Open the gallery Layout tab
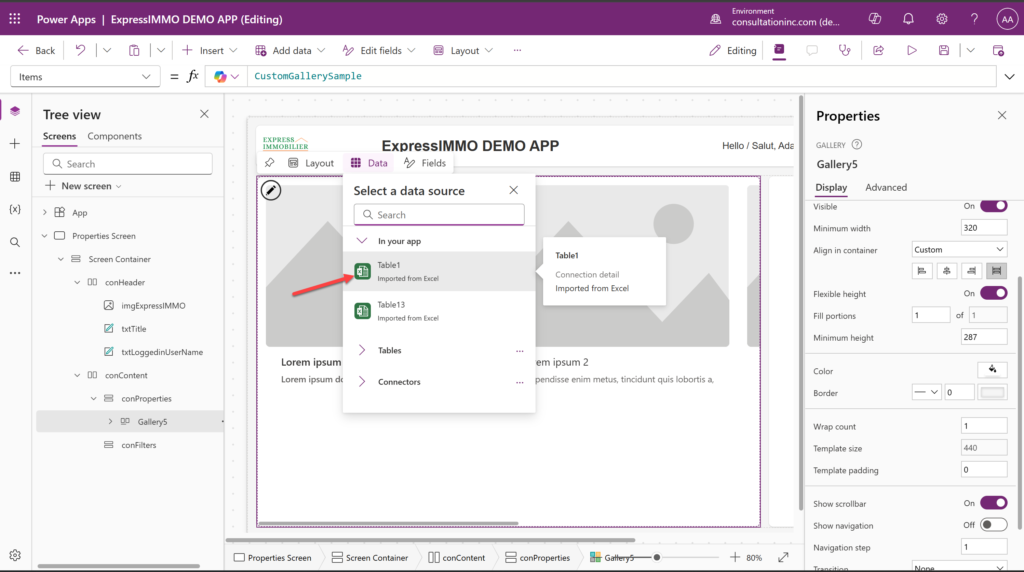The width and height of the screenshot is (1024, 572). 311,163
